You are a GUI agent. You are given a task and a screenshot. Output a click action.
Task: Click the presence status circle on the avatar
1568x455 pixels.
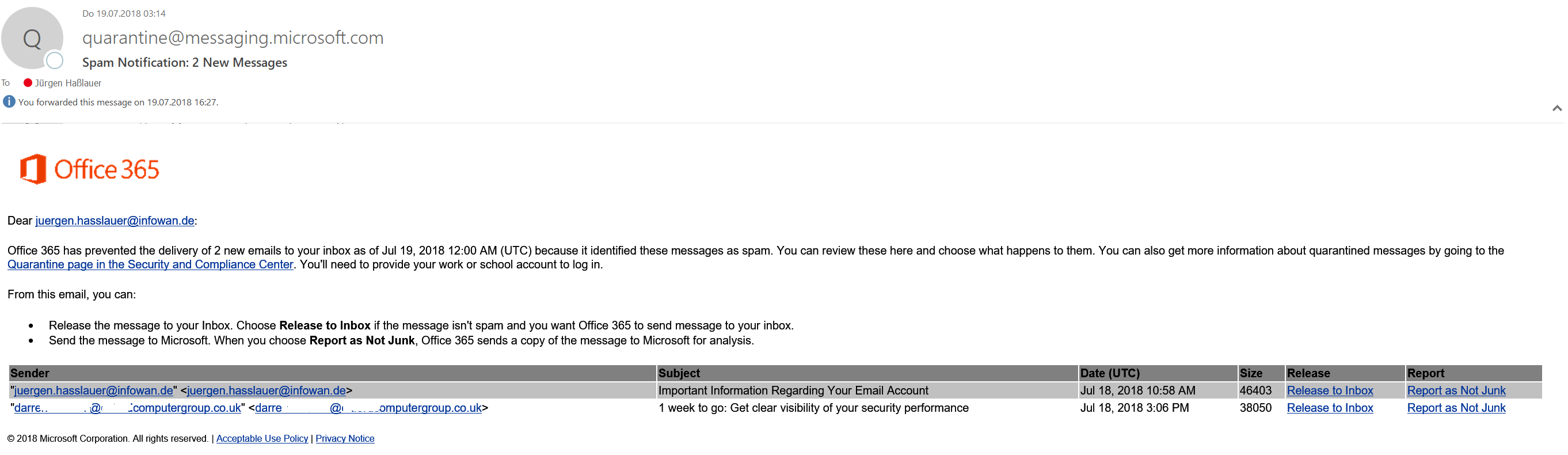click(55, 60)
